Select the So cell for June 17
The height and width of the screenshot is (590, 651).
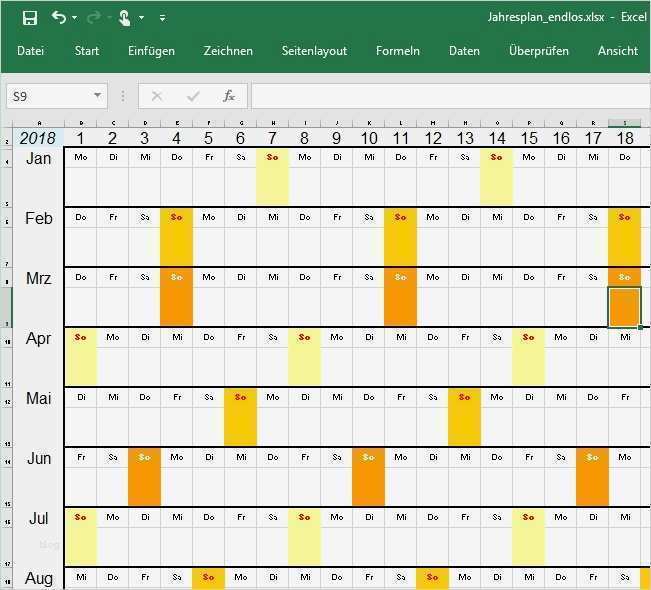[x=592, y=457]
